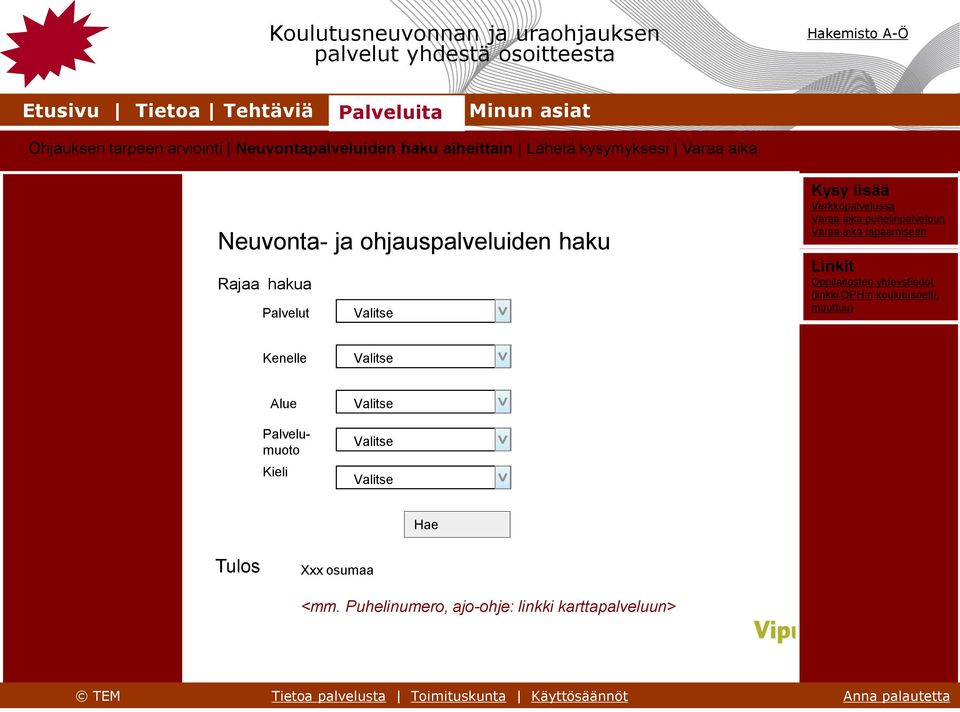
Task: Go to Varaa aika submenu item
Action: pyautogui.click(x=719, y=149)
